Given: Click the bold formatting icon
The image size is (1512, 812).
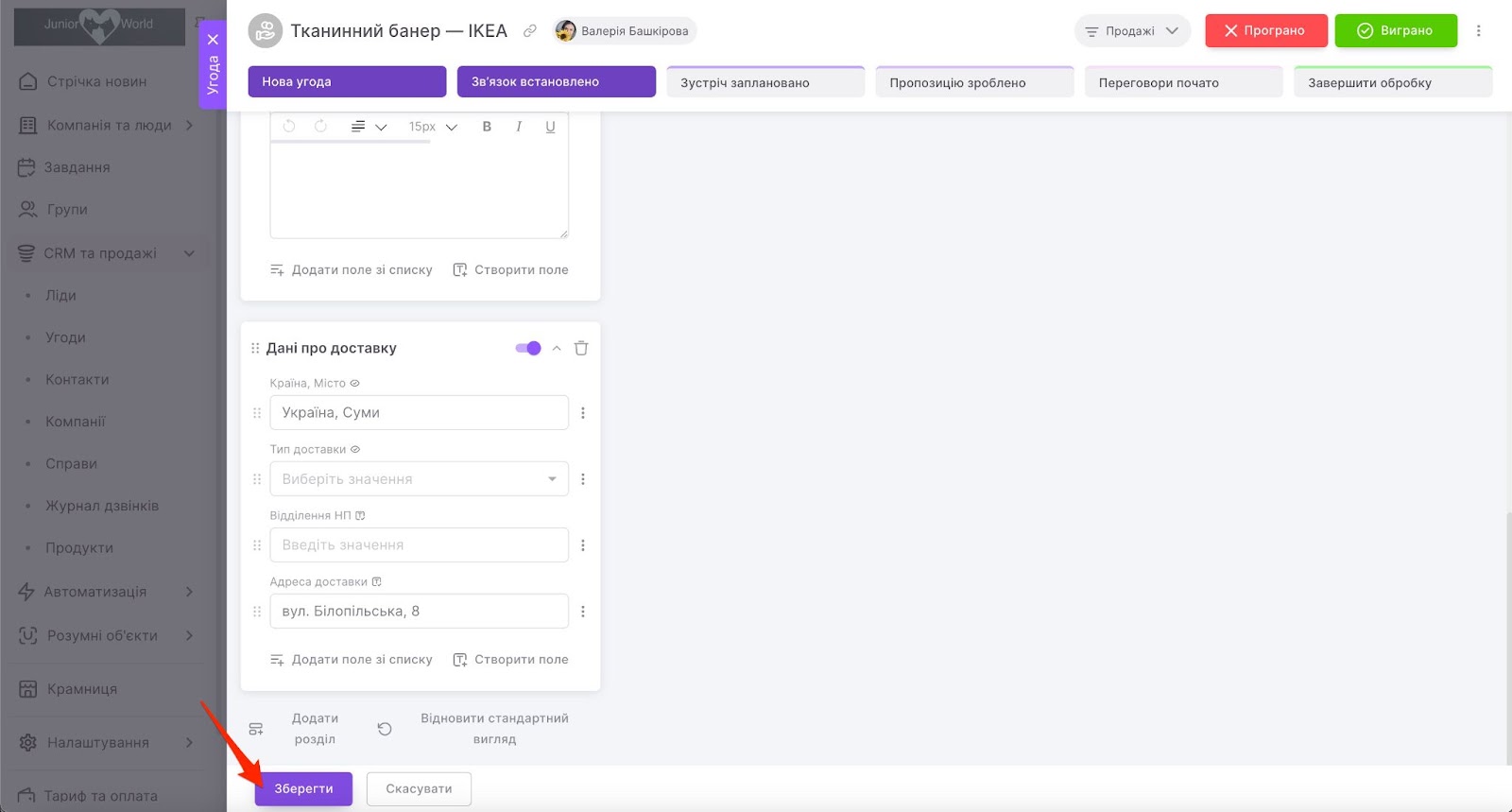Looking at the screenshot, I should click(487, 127).
